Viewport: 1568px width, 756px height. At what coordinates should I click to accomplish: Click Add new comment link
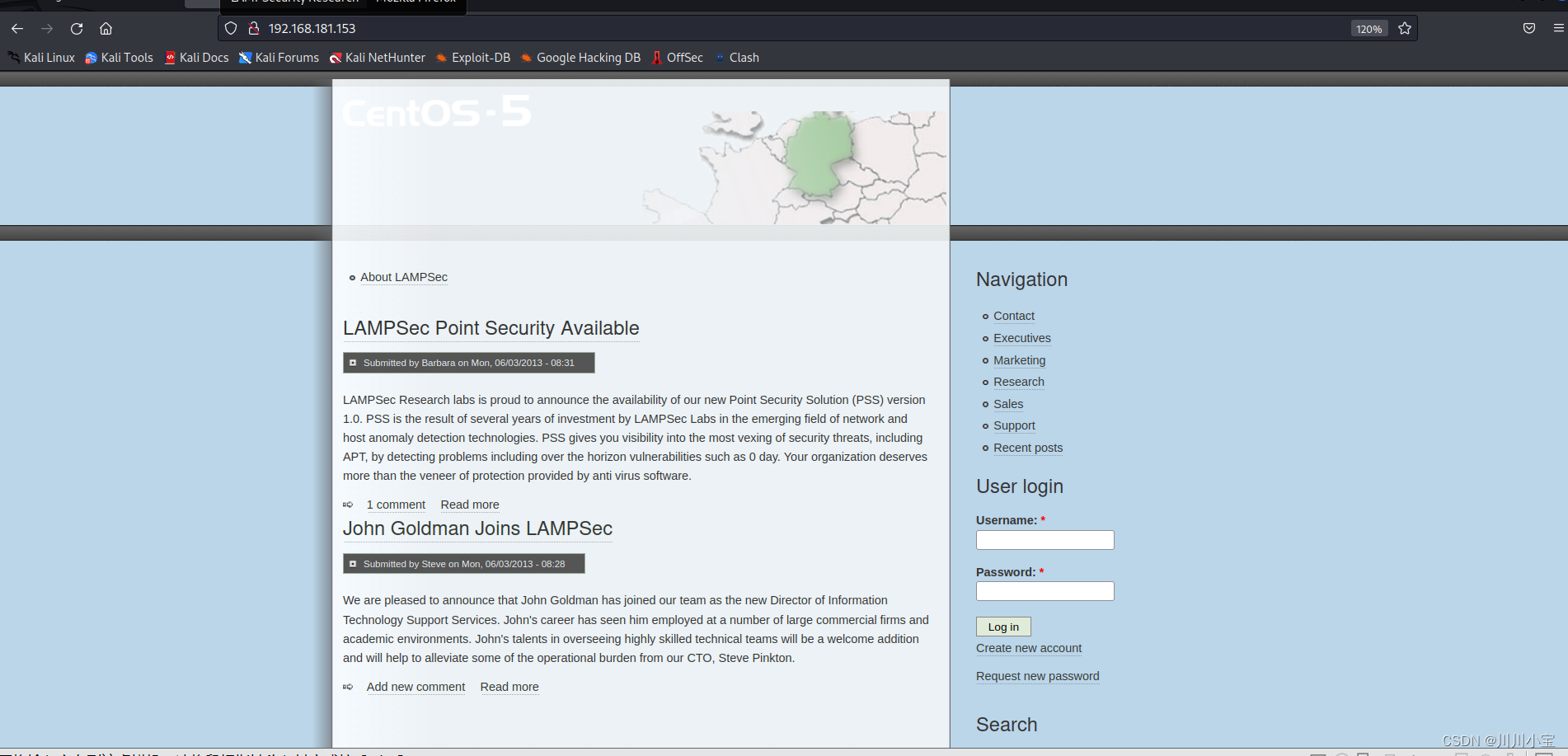415,687
